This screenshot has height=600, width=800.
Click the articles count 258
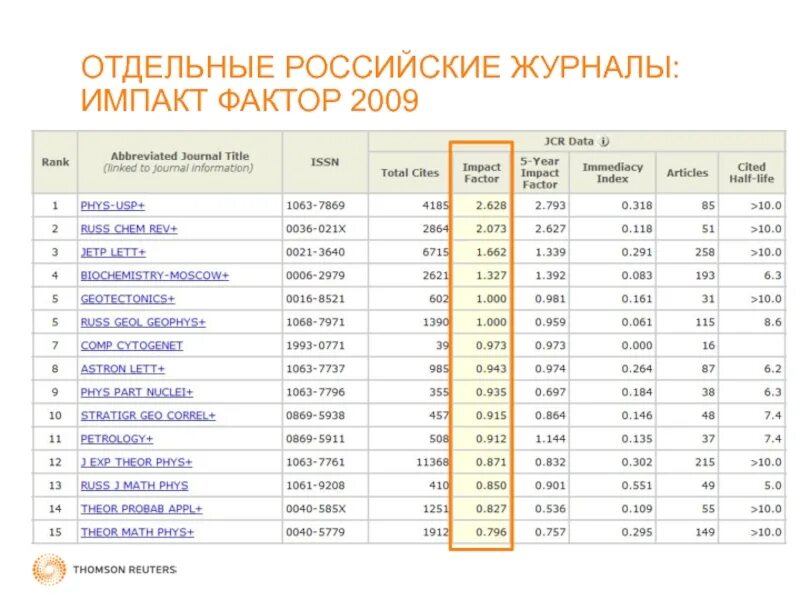pyautogui.click(x=705, y=253)
